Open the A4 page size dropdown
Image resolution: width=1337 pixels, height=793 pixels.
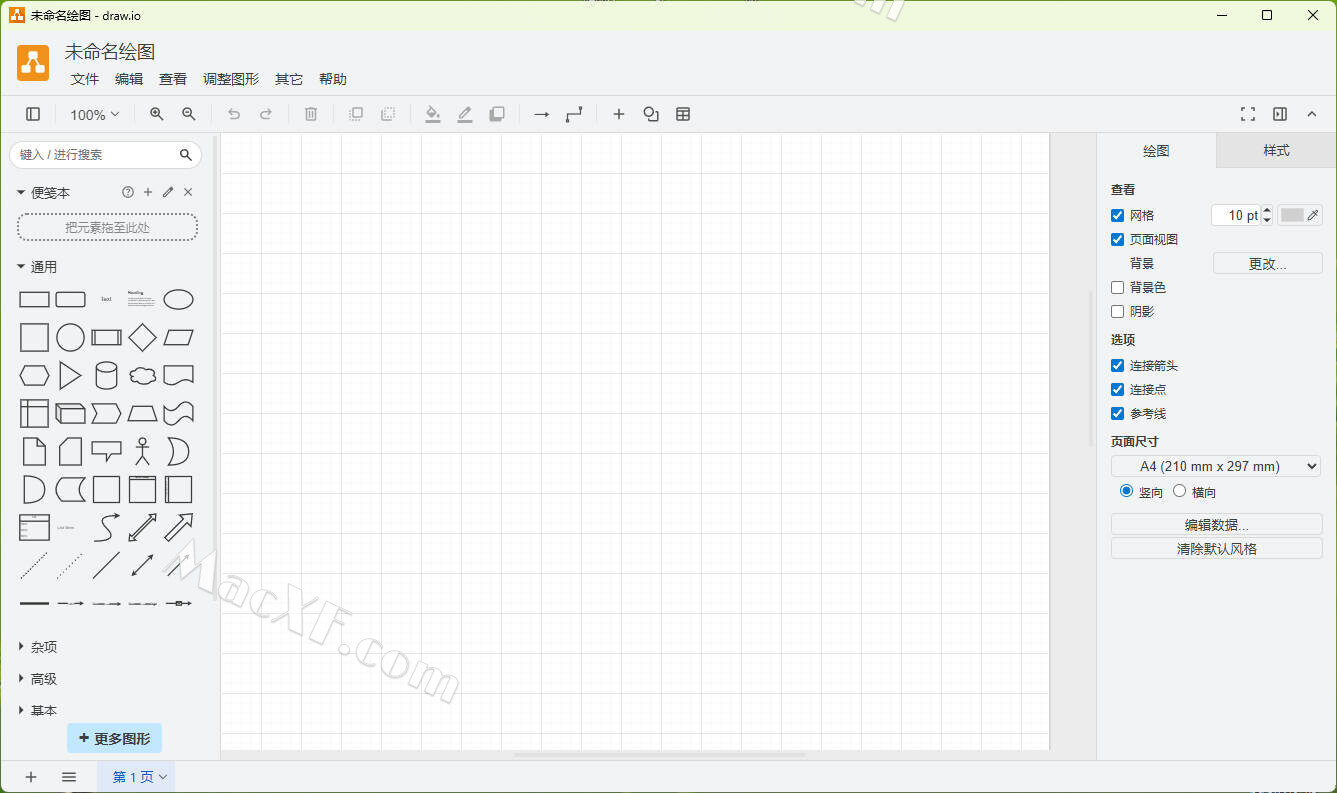click(x=1216, y=466)
